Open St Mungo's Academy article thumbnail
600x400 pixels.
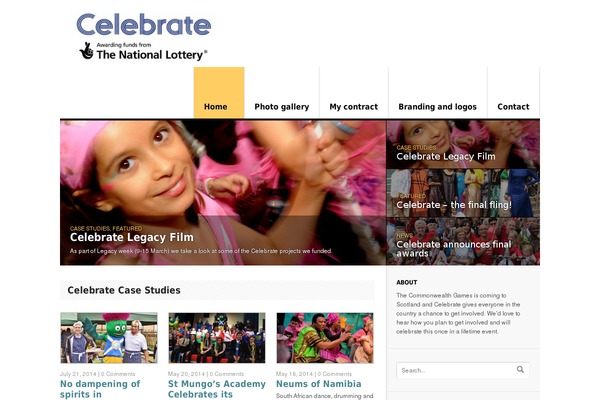pos(217,338)
